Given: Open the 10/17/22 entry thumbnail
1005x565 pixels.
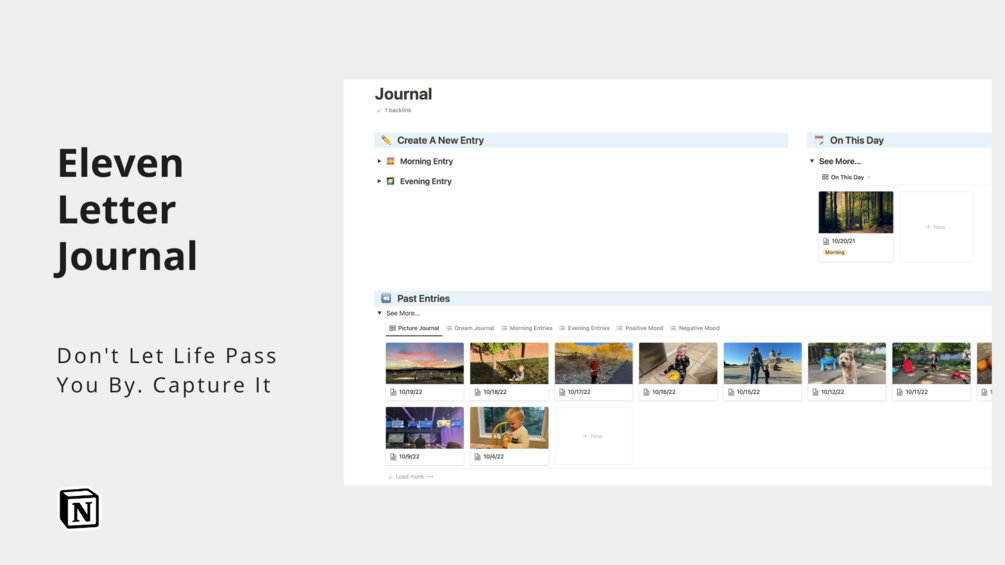Looking at the screenshot, I should [594, 363].
